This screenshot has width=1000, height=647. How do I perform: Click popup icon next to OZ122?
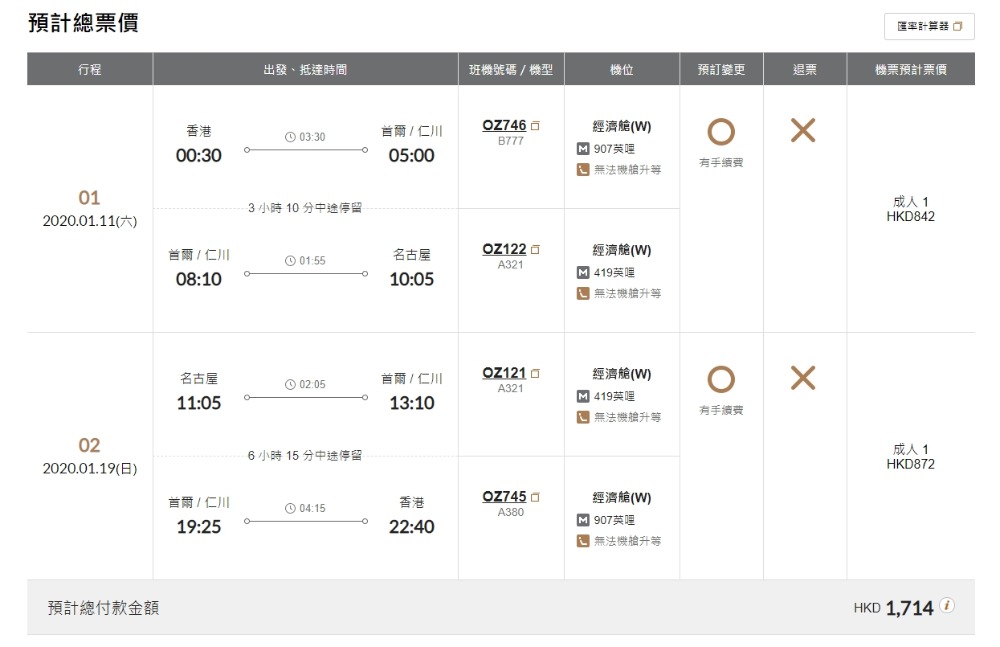tap(535, 250)
